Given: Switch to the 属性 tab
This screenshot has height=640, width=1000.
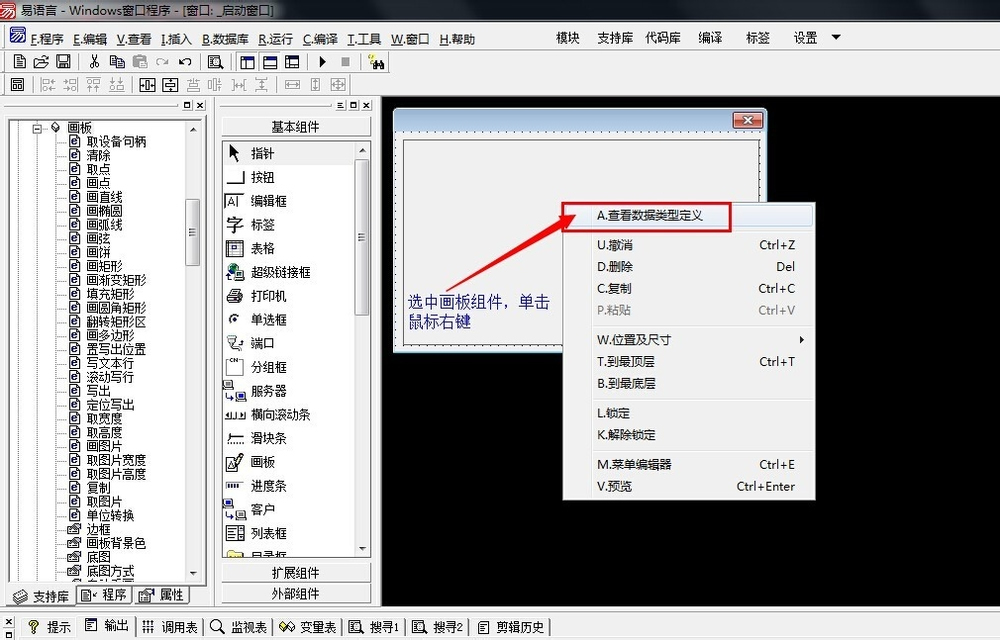Looking at the screenshot, I should point(162,595).
